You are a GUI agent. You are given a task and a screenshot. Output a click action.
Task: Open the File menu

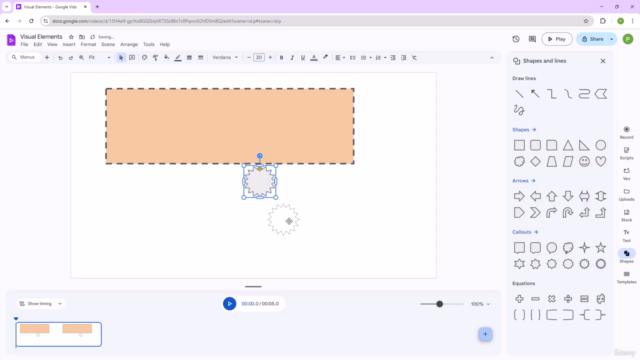click(x=24, y=44)
